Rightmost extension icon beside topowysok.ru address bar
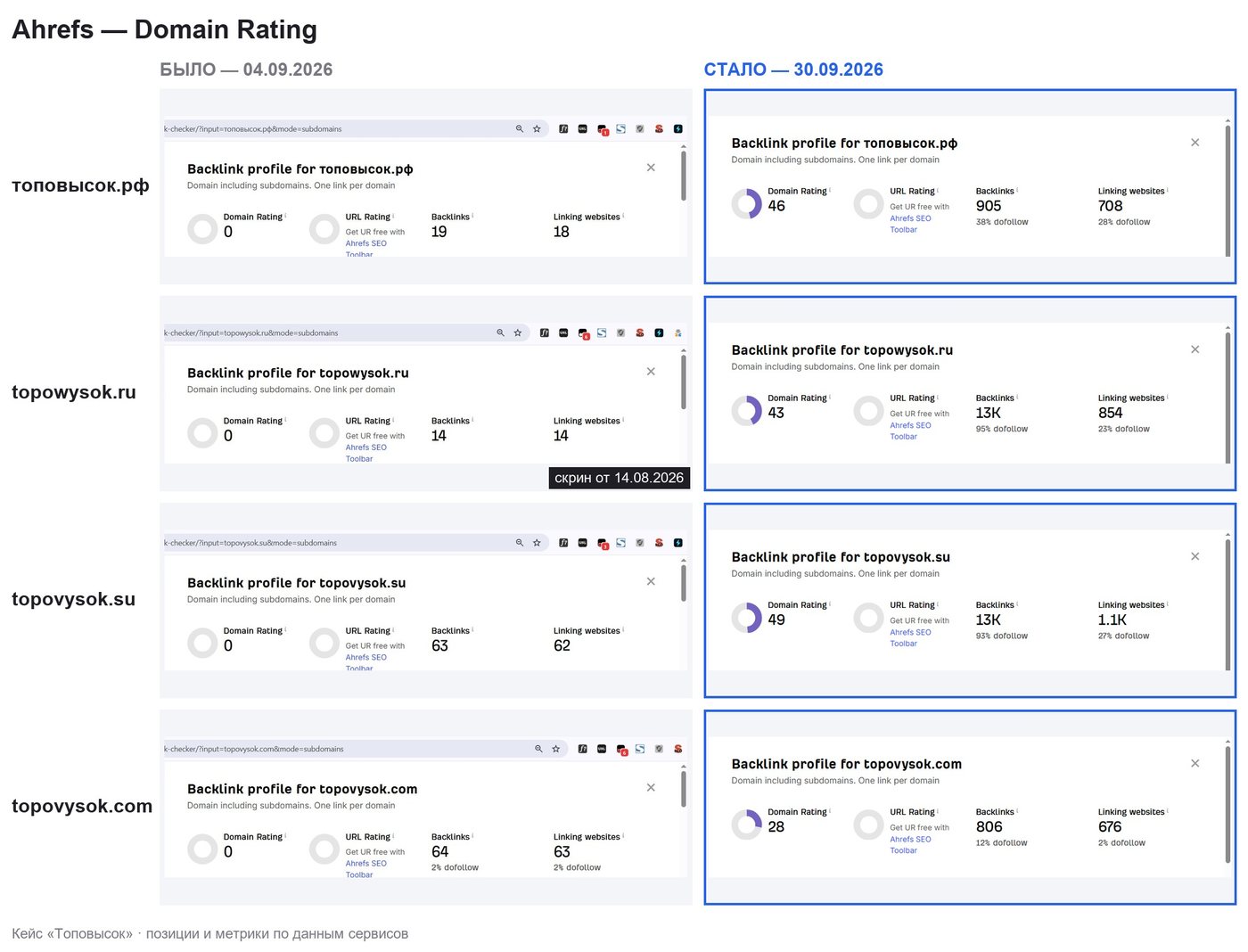Screen dimensions: 1248x952 point(678,333)
